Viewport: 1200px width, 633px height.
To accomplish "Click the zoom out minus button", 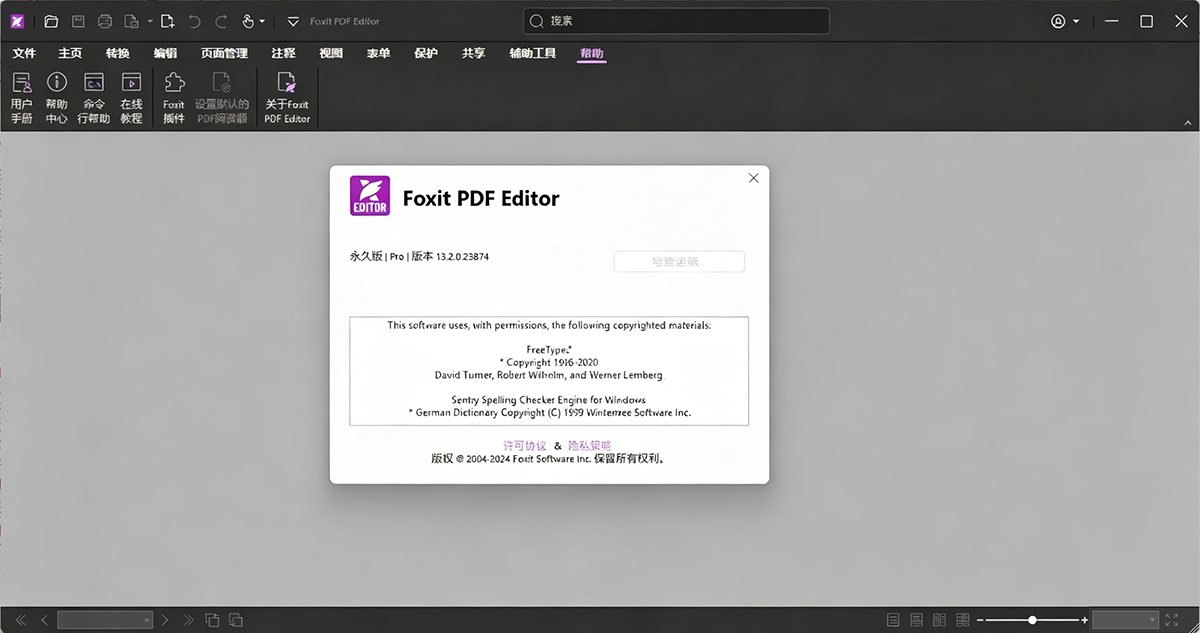I will 981,620.
